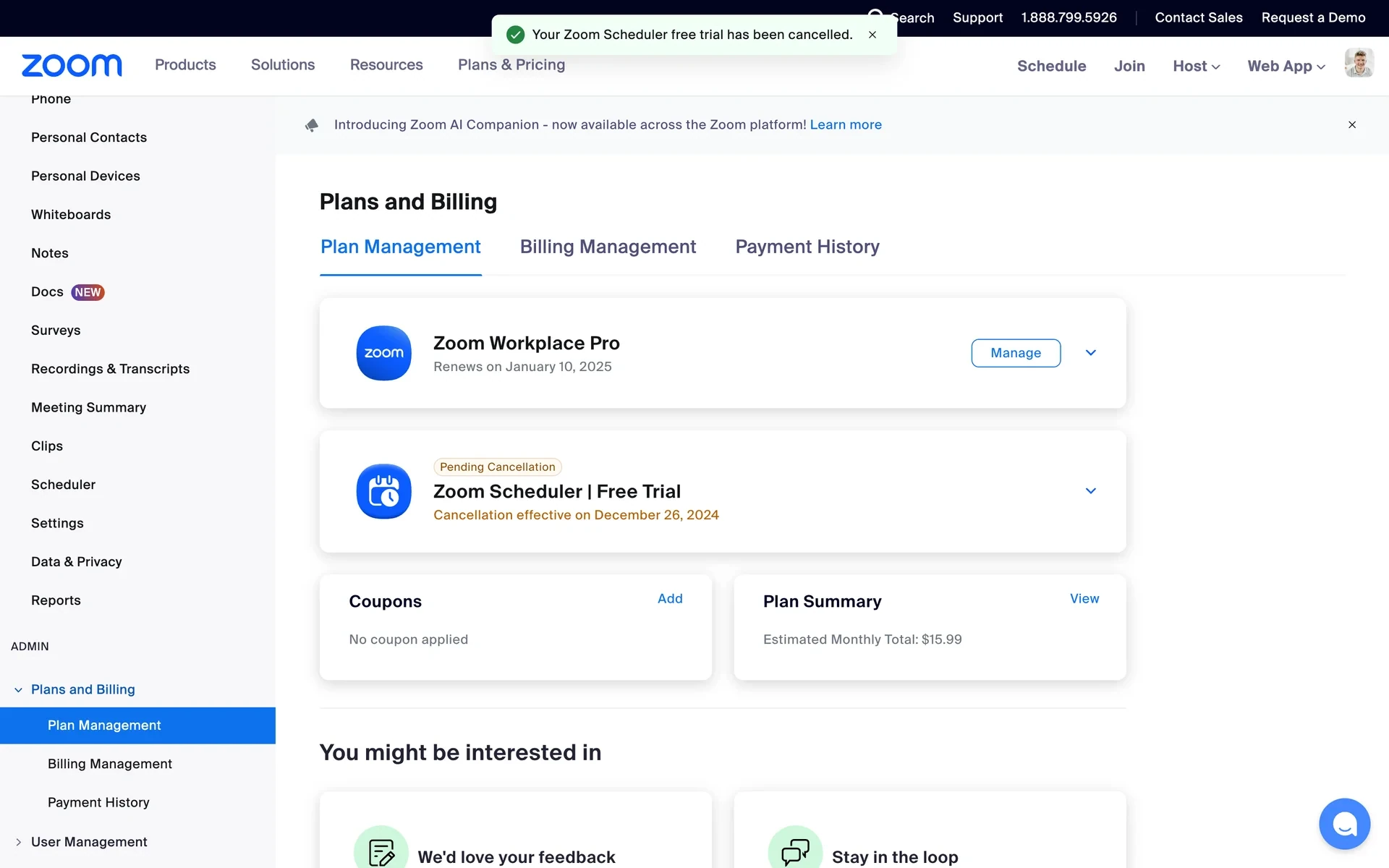Open the Support link

click(977, 17)
